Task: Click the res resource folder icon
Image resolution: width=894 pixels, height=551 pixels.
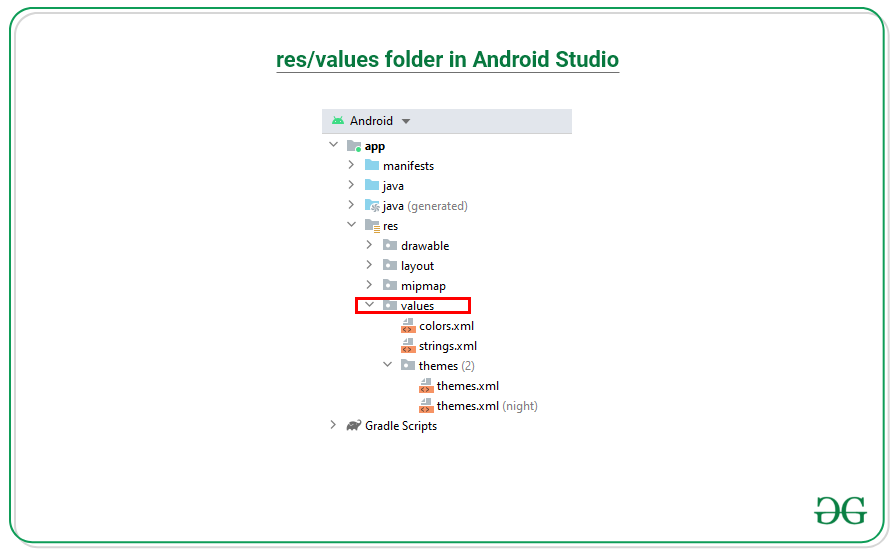Action: point(372,226)
